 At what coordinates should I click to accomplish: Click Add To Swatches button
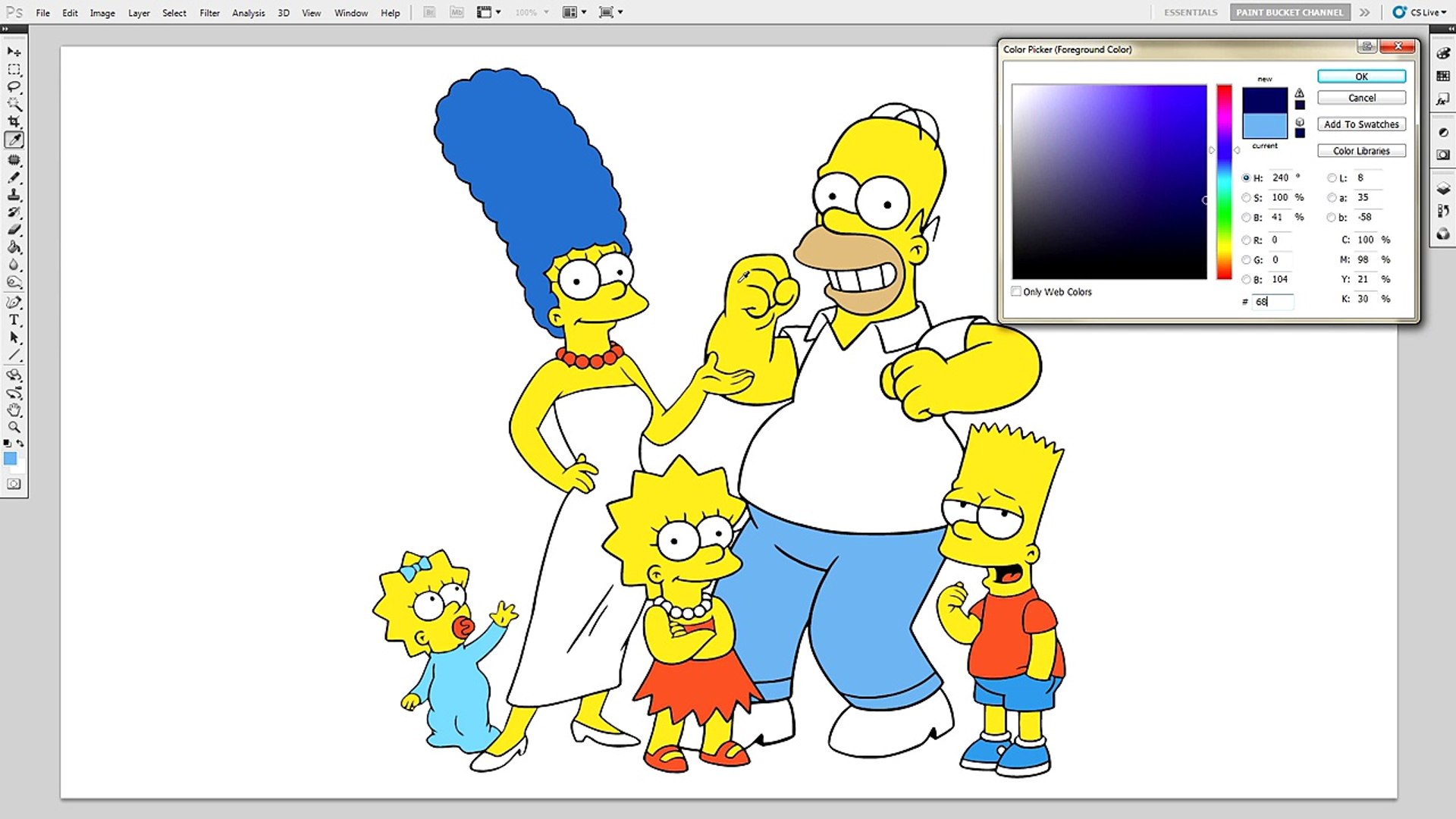[1361, 124]
